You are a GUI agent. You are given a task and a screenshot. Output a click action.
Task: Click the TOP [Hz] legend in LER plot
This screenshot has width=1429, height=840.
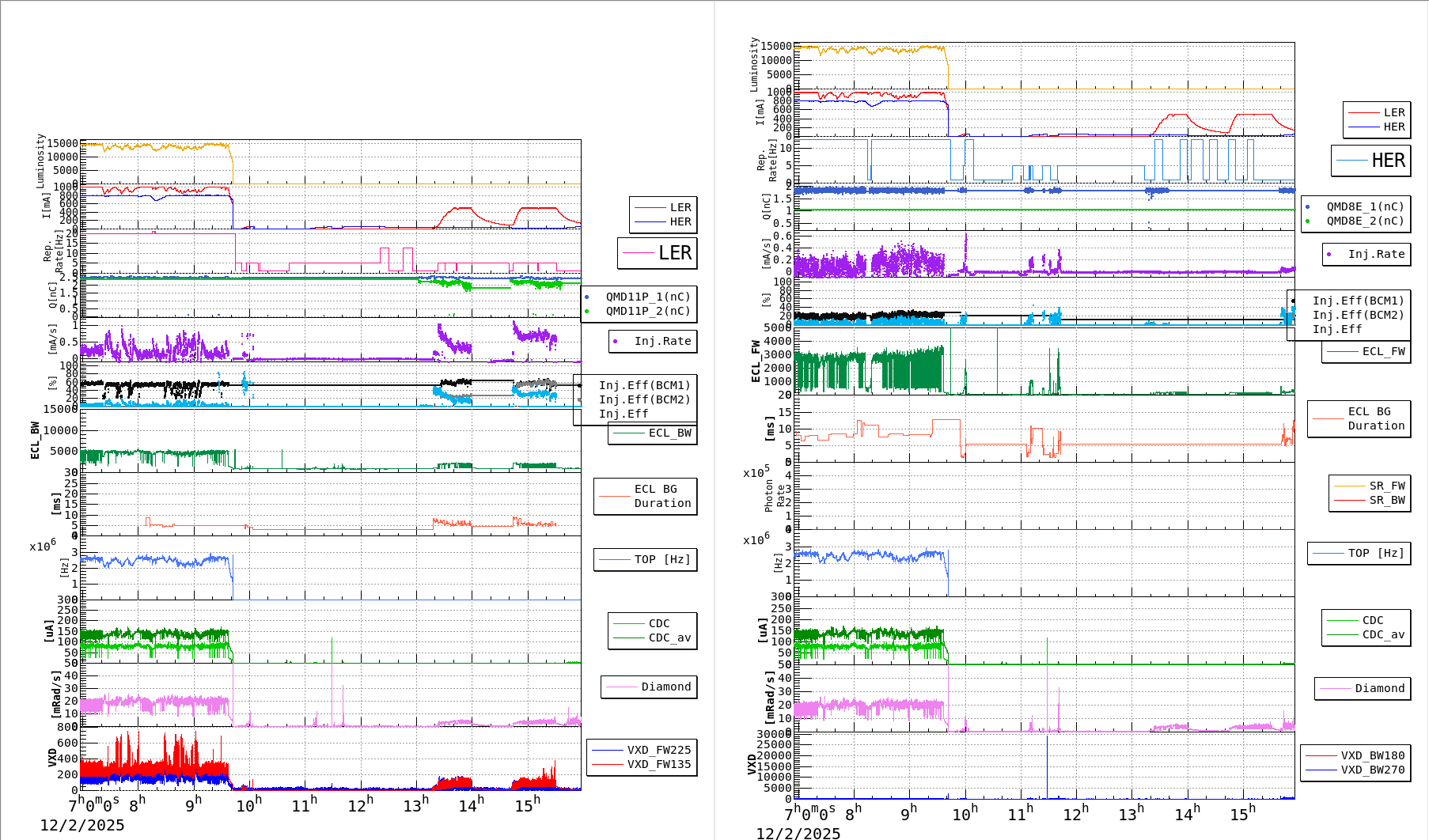[661, 559]
